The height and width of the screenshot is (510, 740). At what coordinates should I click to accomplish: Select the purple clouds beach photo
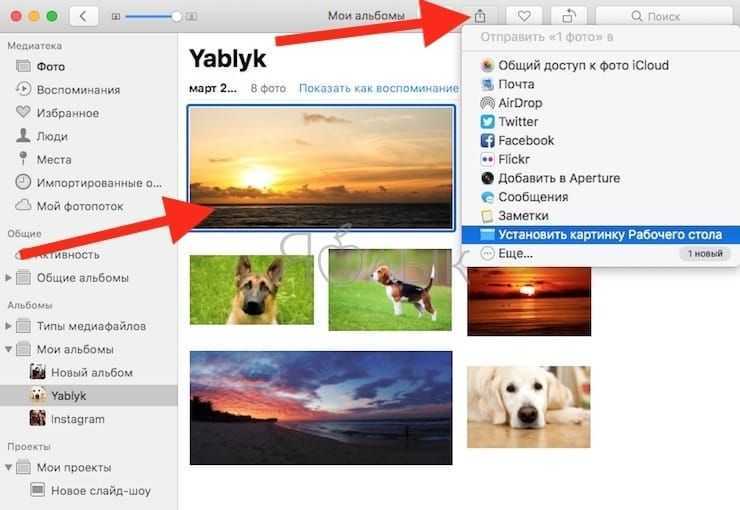tap(321, 408)
